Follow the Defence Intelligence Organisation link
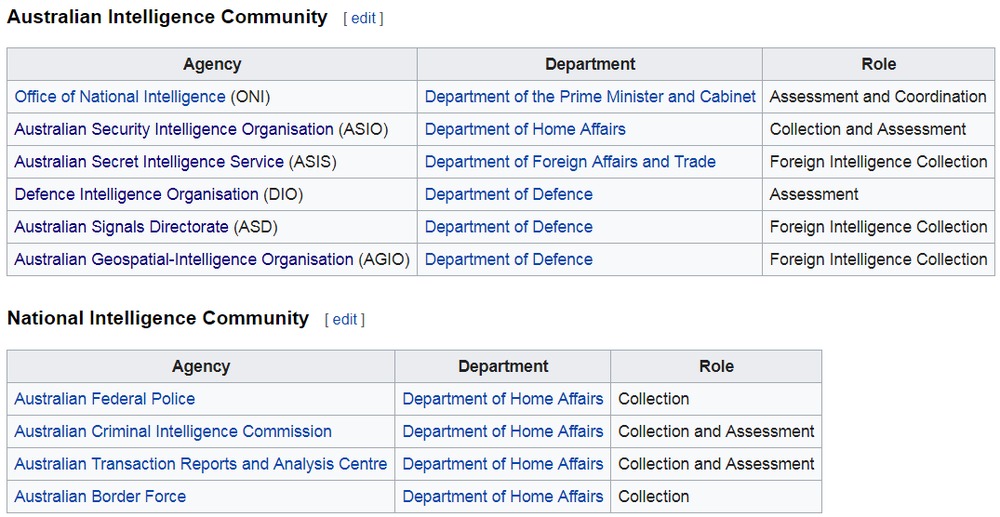Image resolution: width=1000 pixels, height=517 pixels. 136,194
